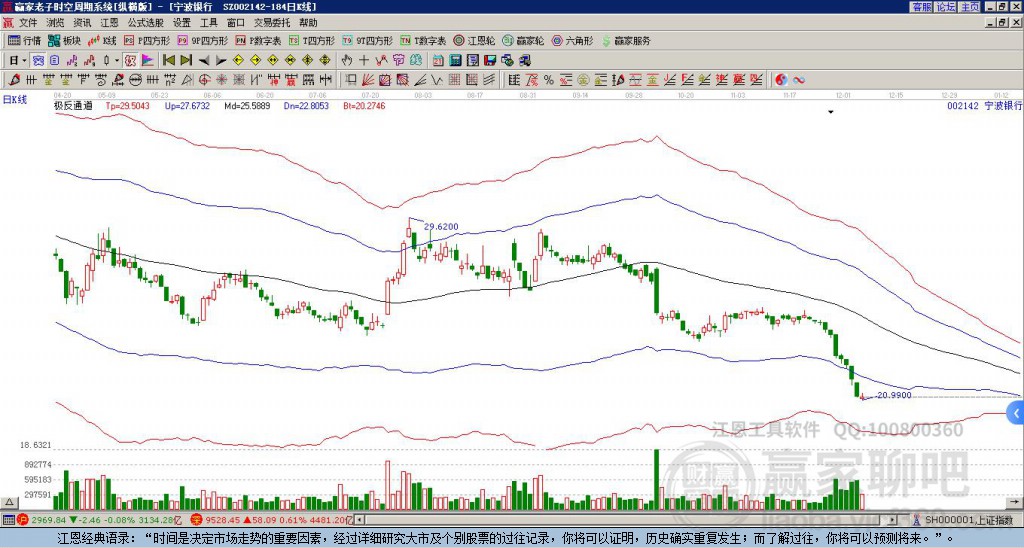Click horizontal scrollbar right arrow
Screen dimensions: 1024x548
pos(893,520)
